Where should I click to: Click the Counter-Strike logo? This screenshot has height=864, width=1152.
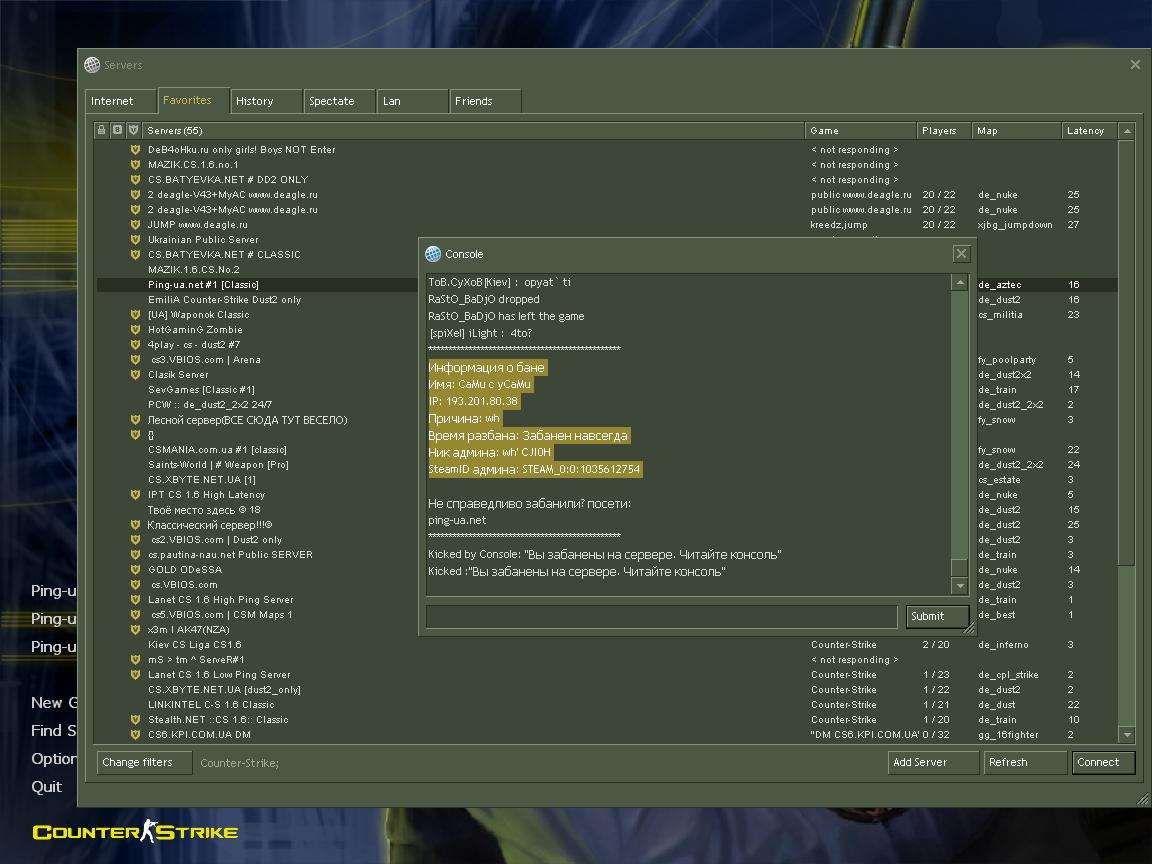(135, 832)
